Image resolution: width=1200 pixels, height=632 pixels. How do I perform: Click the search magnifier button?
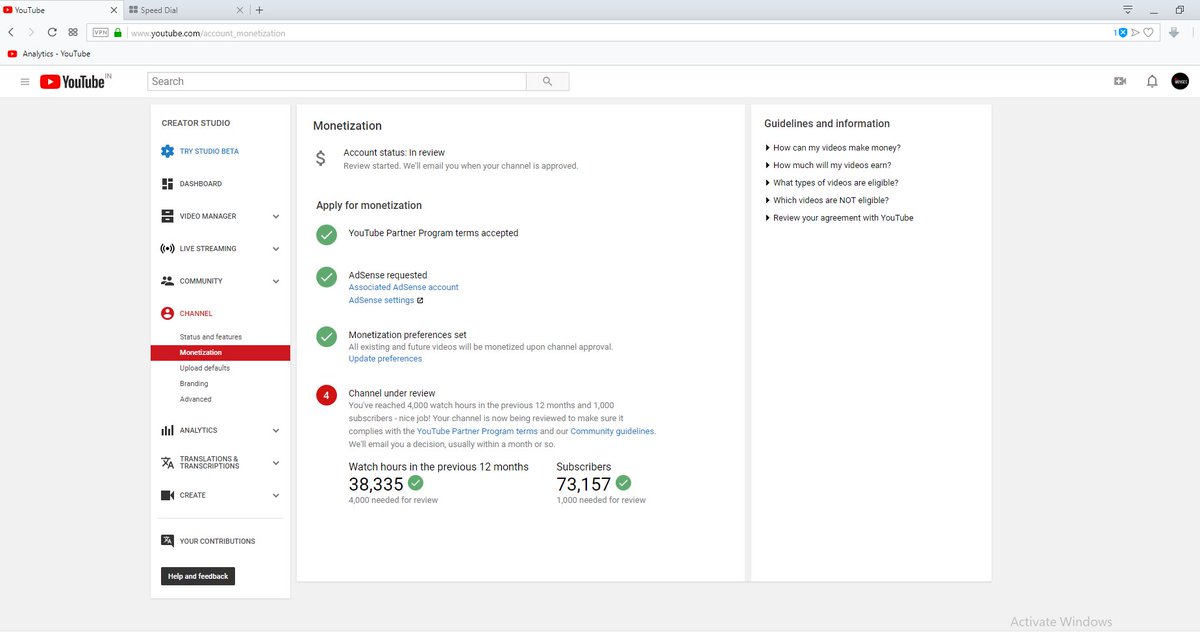(547, 82)
